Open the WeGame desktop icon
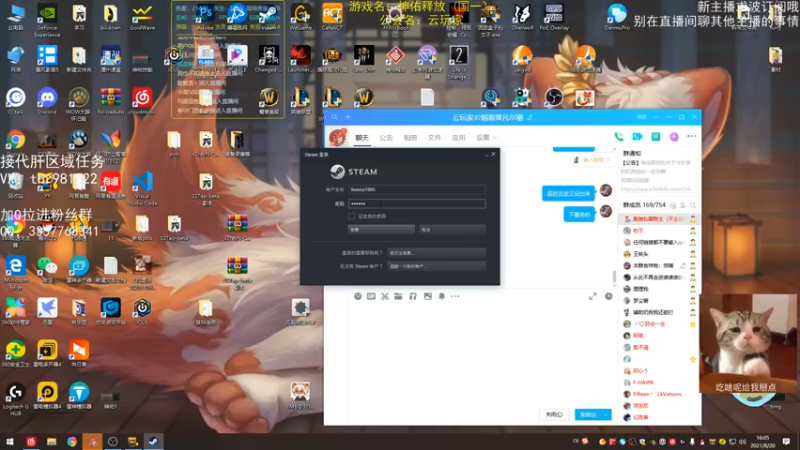The width and height of the screenshot is (800, 450). tap(301, 18)
